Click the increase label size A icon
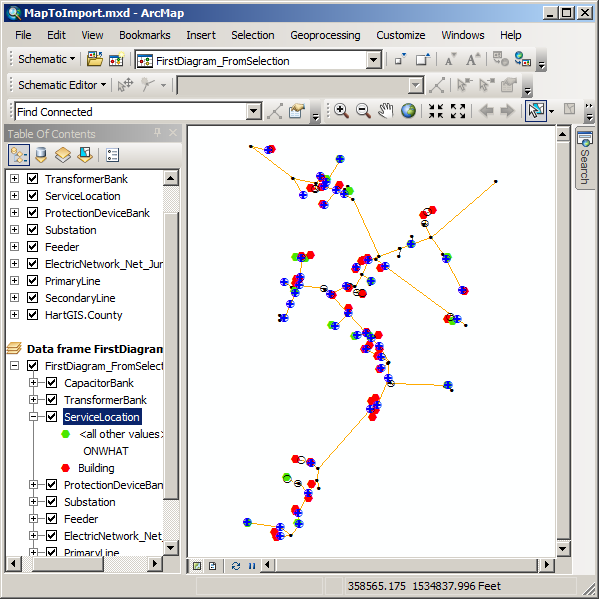Screen dimensions: 599x599 tap(472, 60)
